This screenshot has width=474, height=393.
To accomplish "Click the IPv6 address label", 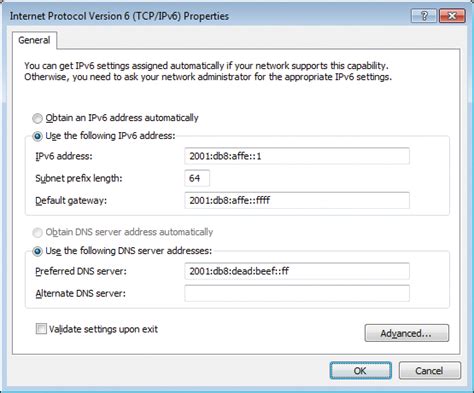I will [x=64, y=156].
